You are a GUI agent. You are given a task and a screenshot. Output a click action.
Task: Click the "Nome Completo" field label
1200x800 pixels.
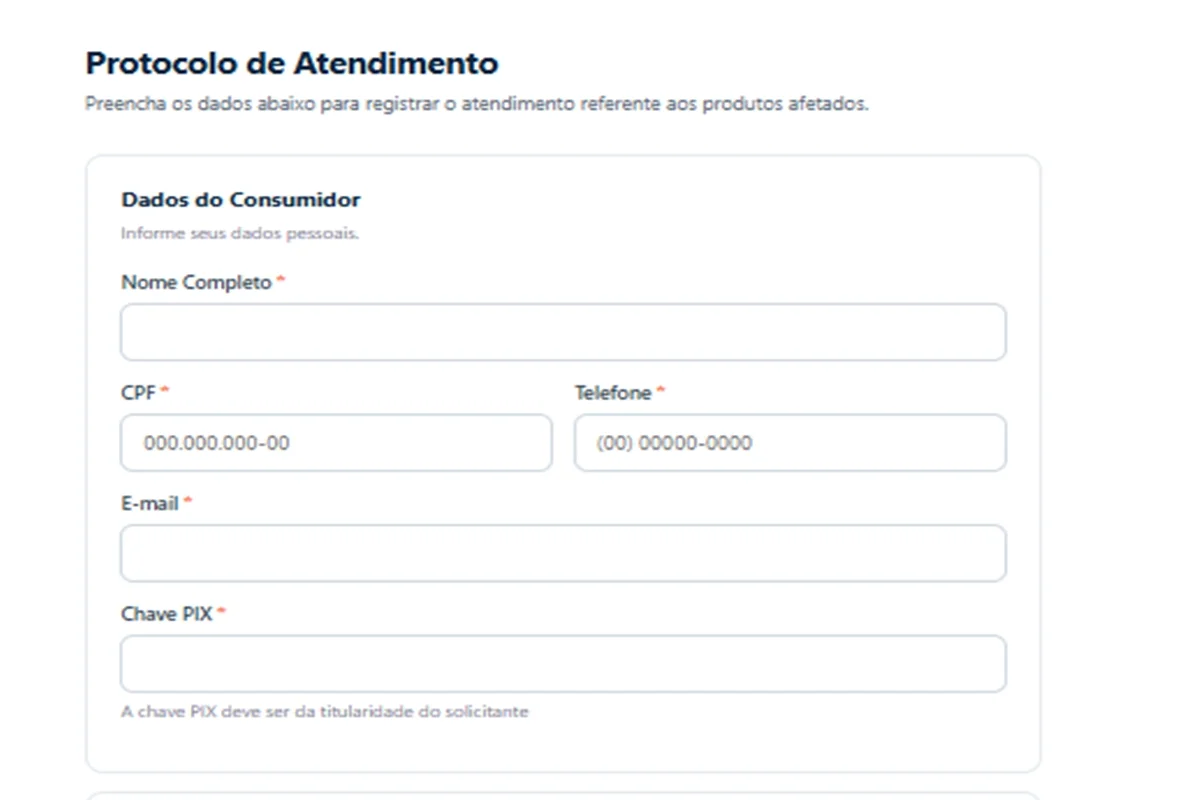pos(196,283)
